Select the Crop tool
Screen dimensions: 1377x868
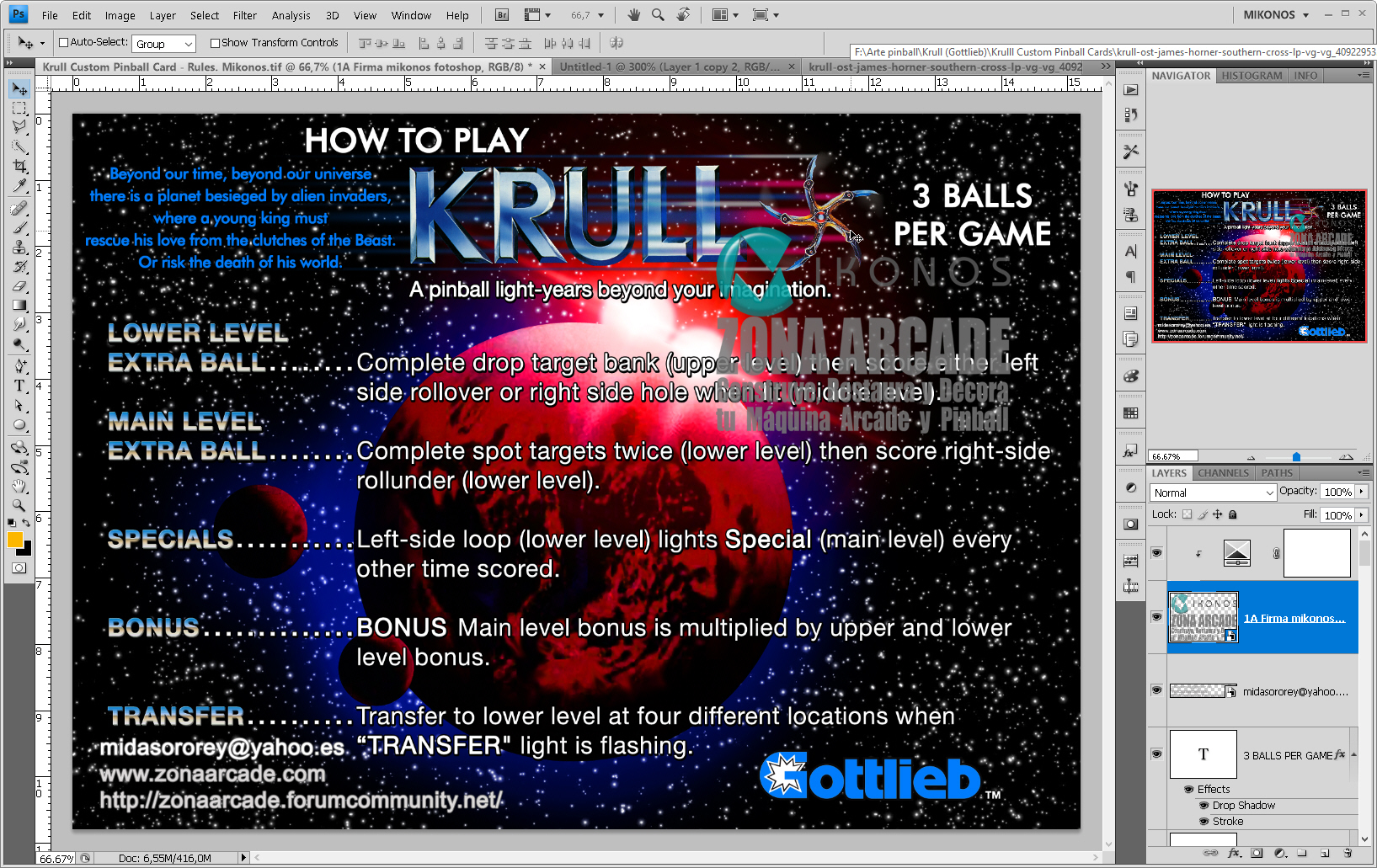click(19, 167)
